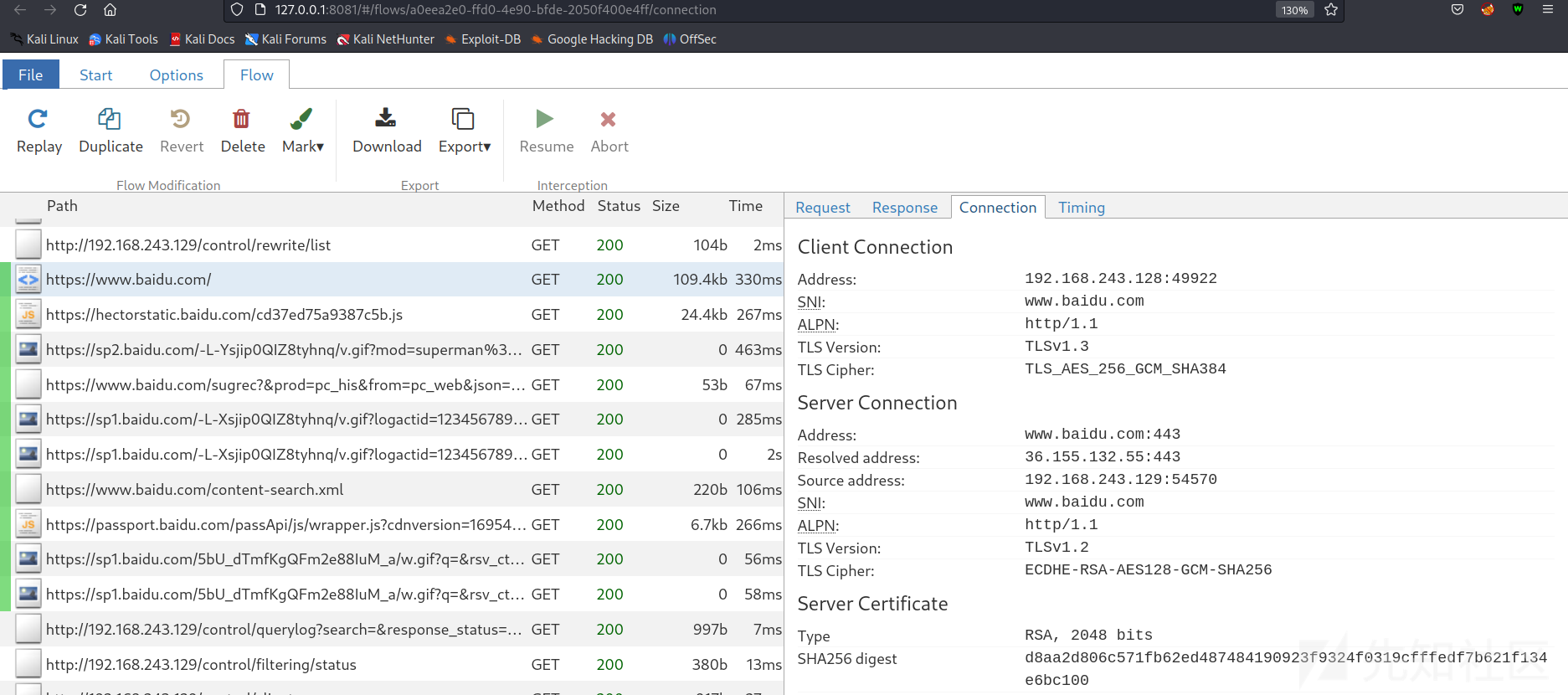Open the File menu
The height and width of the screenshot is (695, 1568).
click(x=31, y=75)
